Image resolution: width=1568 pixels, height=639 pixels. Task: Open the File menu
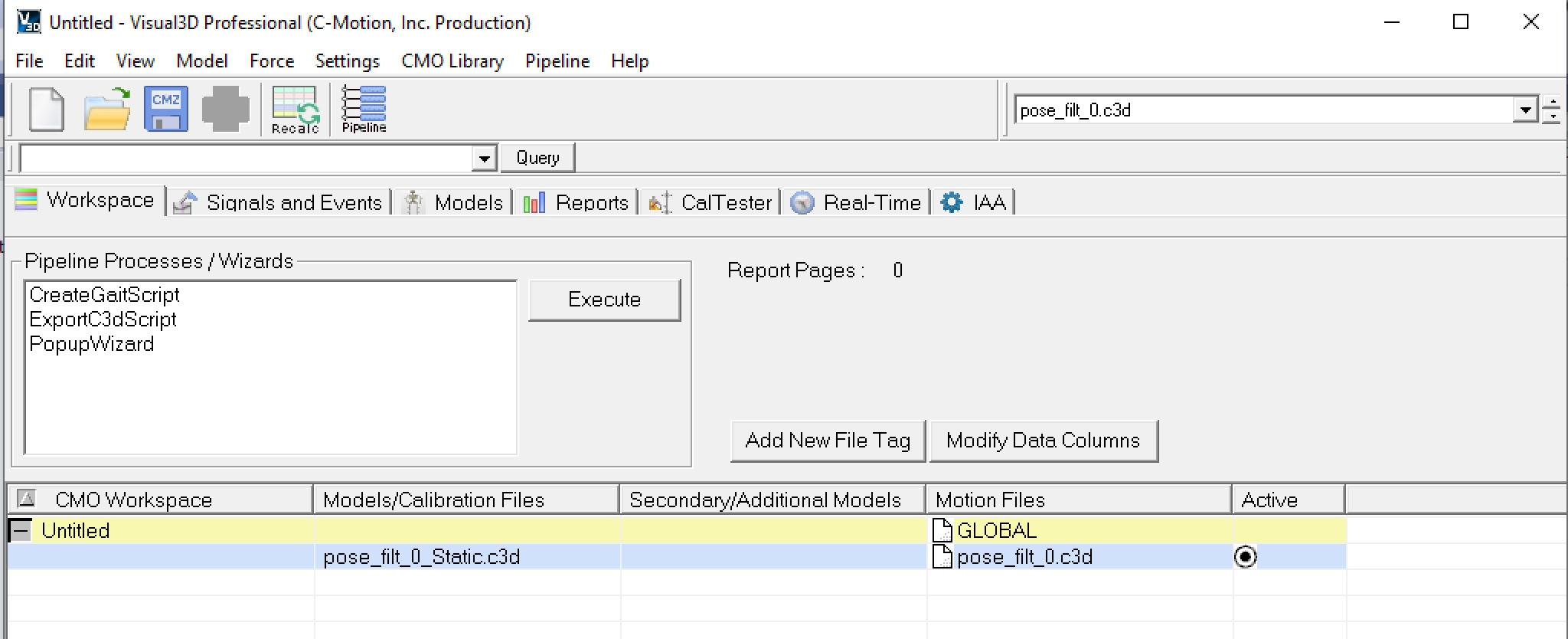click(x=29, y=61)
